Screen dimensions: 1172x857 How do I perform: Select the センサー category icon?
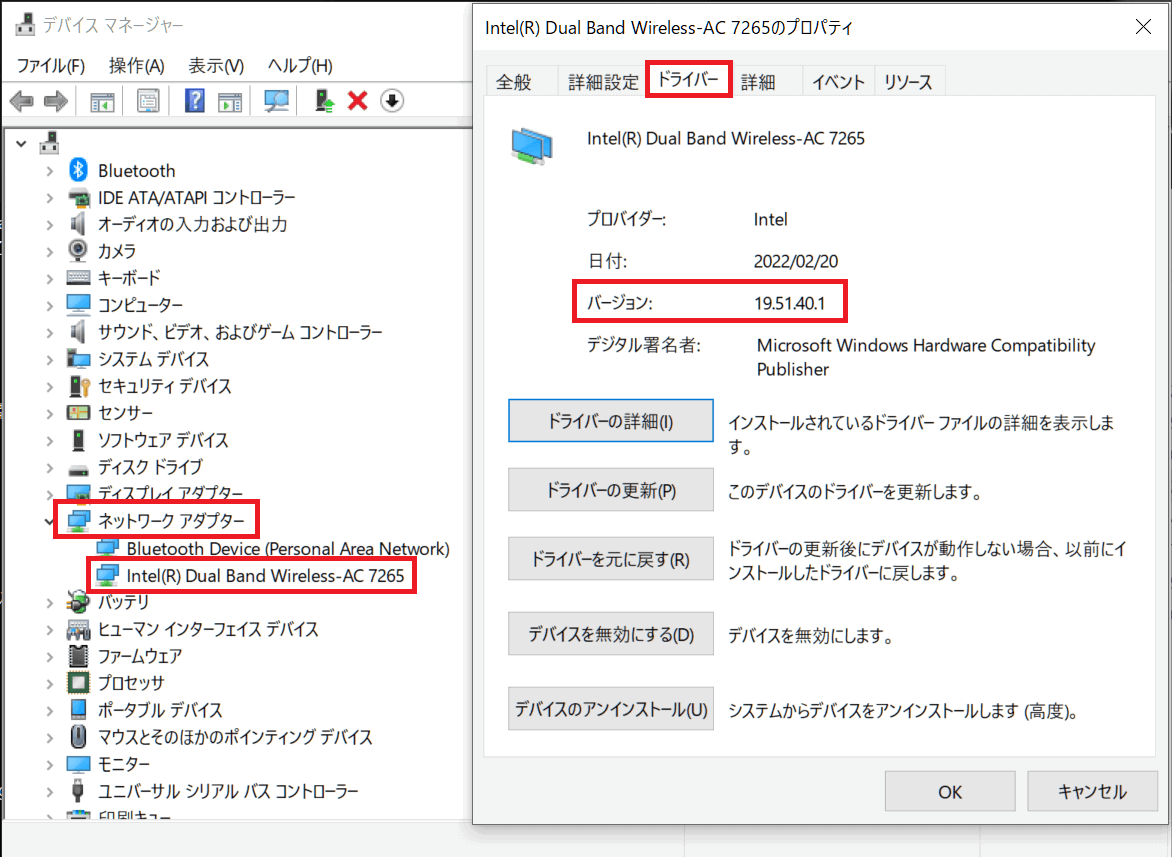(x=78, y=412)
